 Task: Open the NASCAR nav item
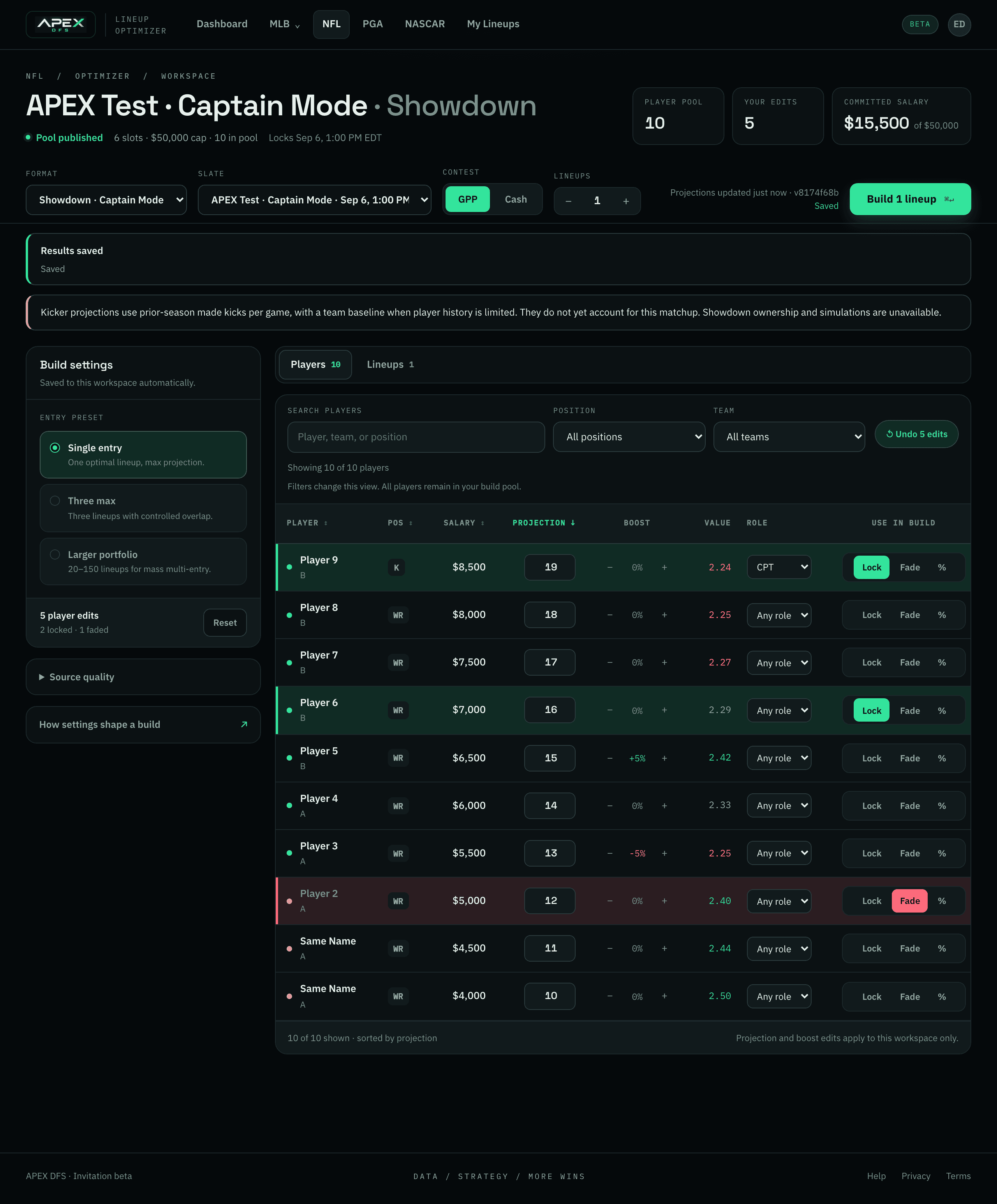tap(425, 24)
